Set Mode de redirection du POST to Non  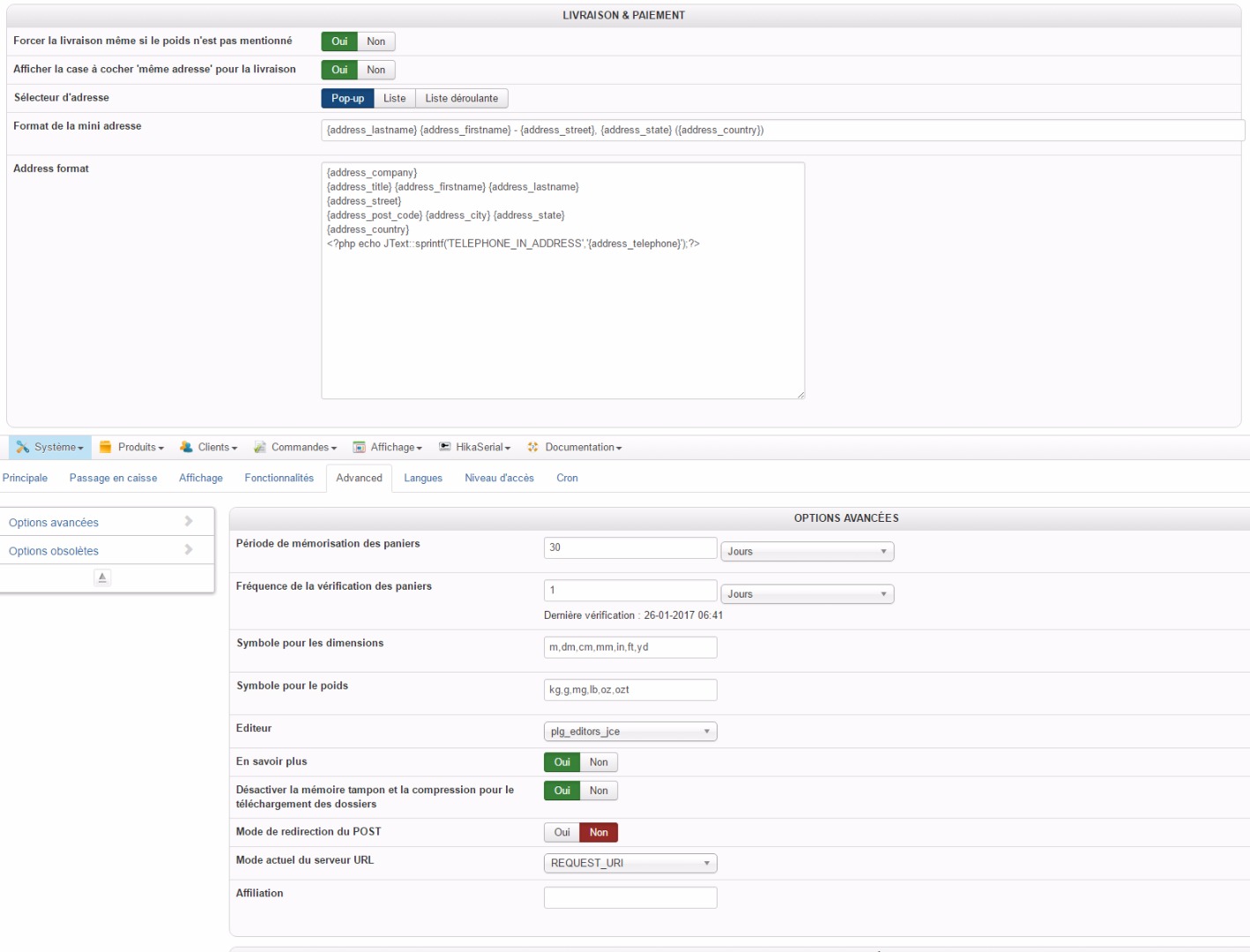tap(599, 832)
